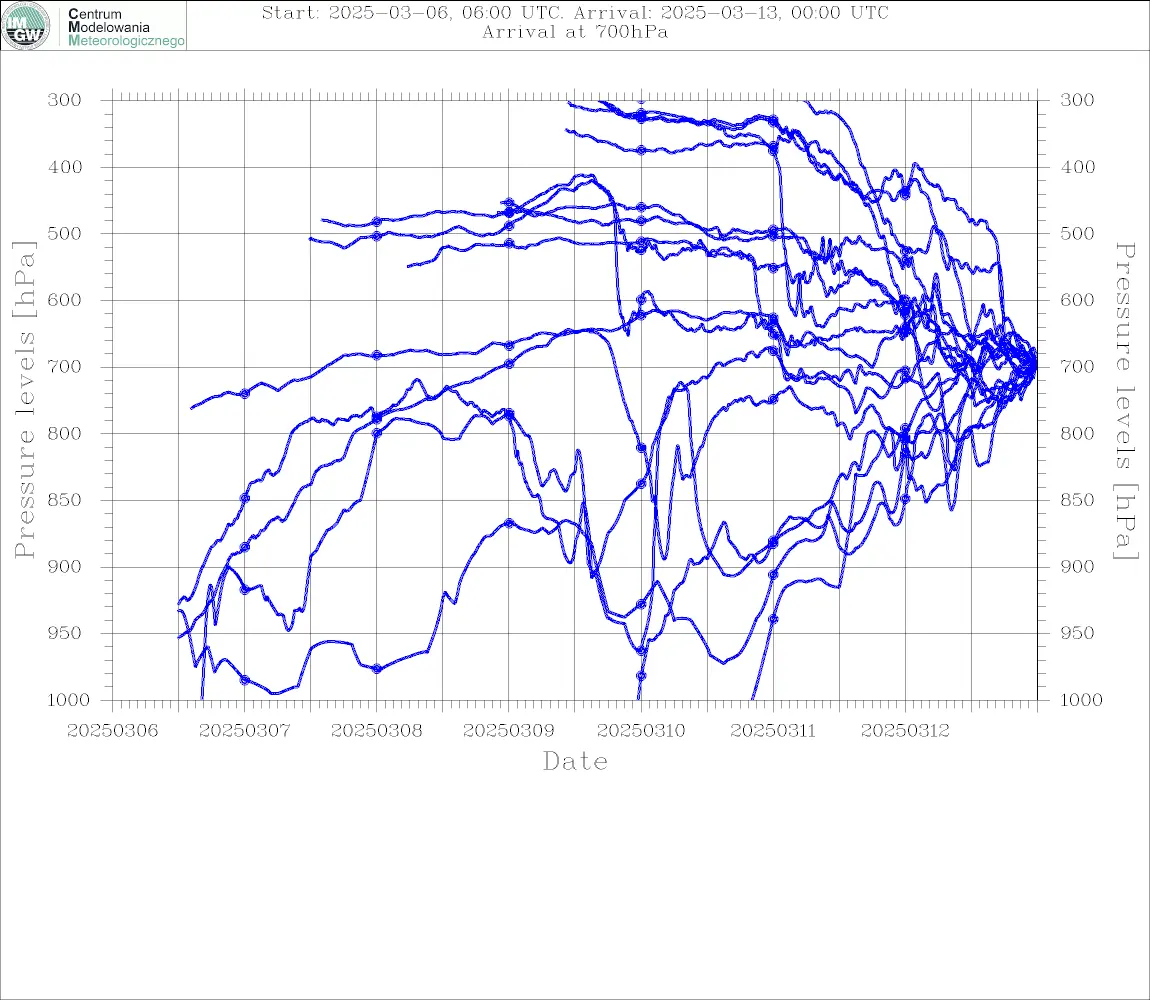Click the right-axis 600 pressure label
Screen dimensions: 1150x1000
point(1077,300)
